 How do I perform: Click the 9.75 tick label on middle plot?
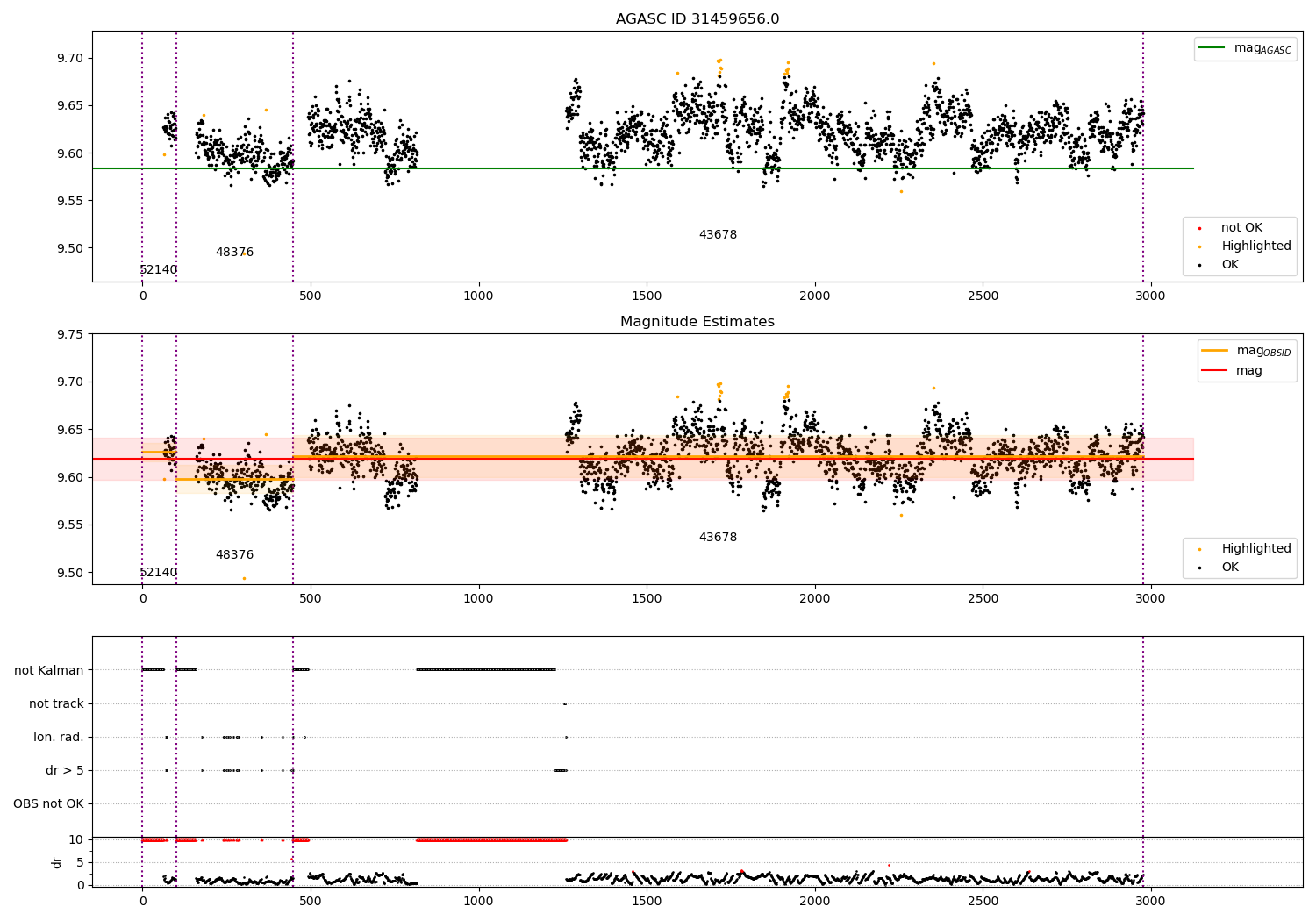[69, 334]
